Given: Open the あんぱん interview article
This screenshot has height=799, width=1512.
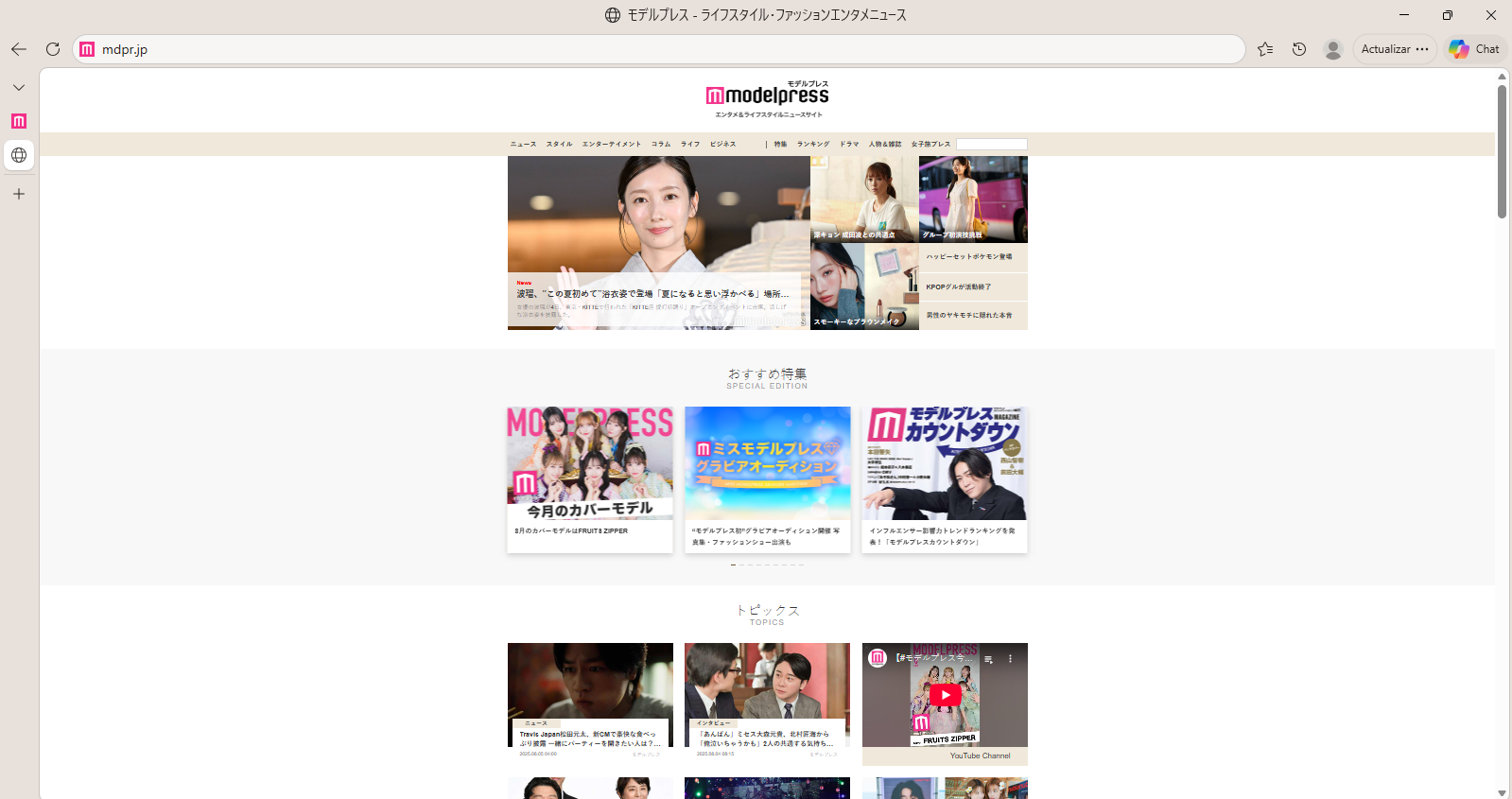Looking at the screenshot, I should click(x=768, y=701).
